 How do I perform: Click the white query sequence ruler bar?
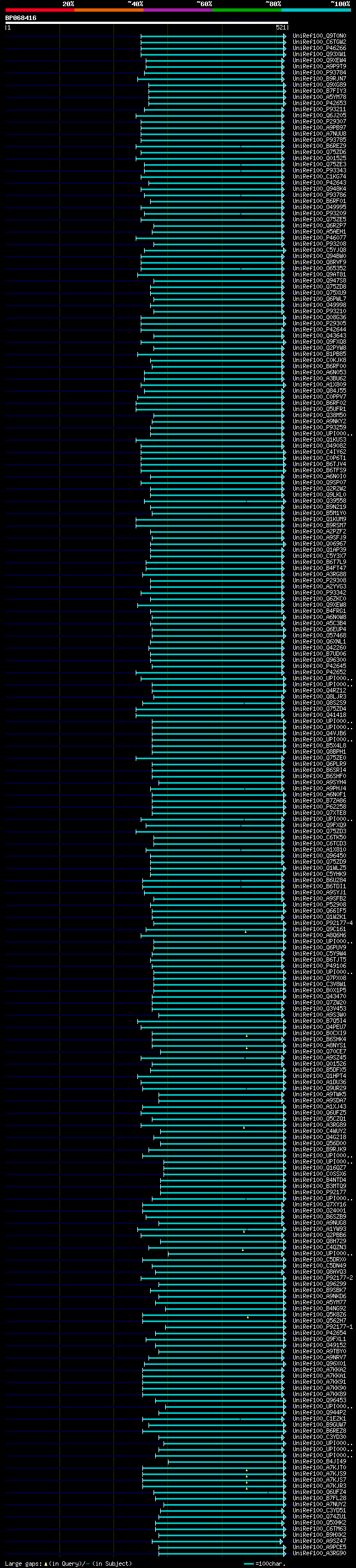[147, 23]
